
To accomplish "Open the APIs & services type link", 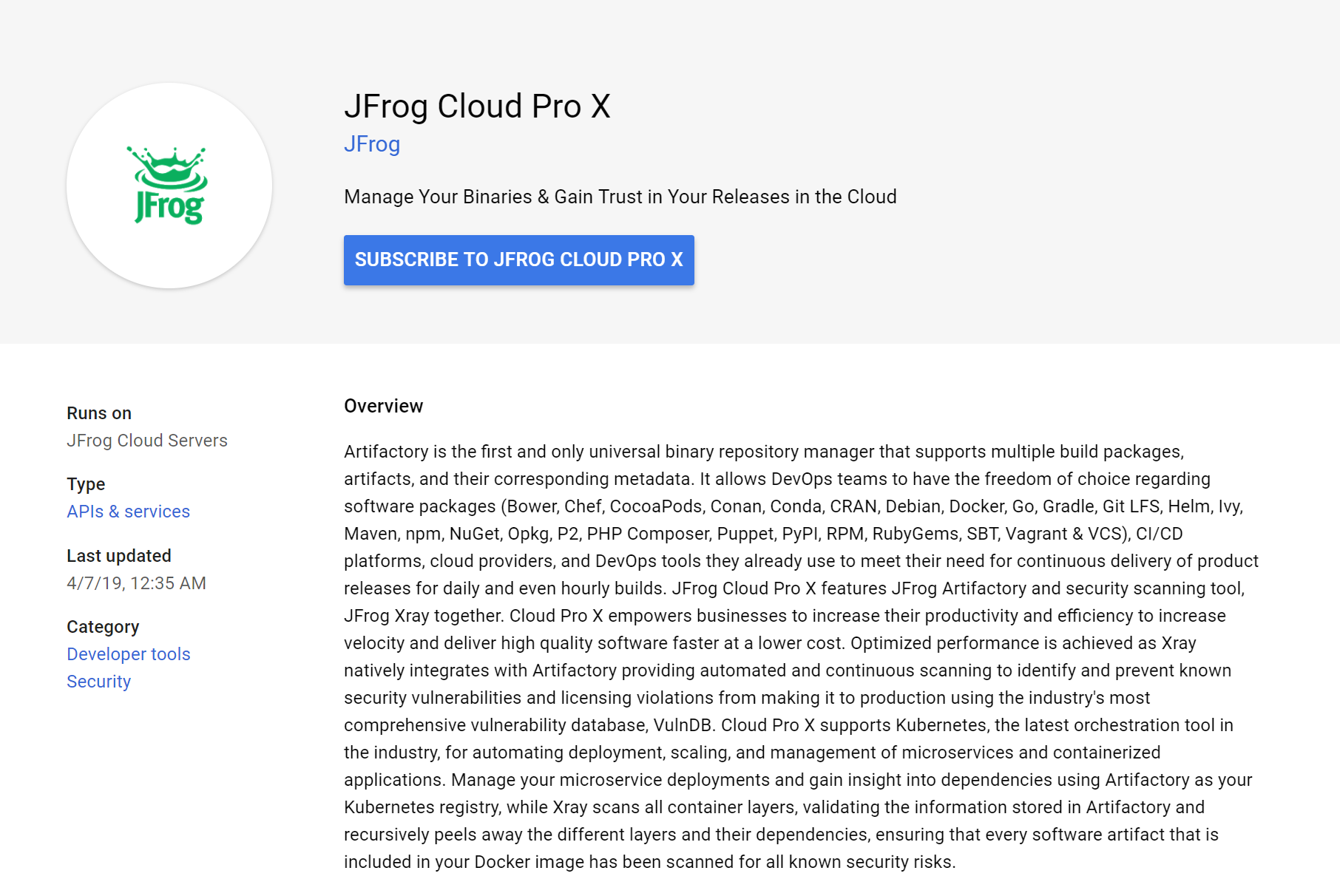I will coord(128,511).
